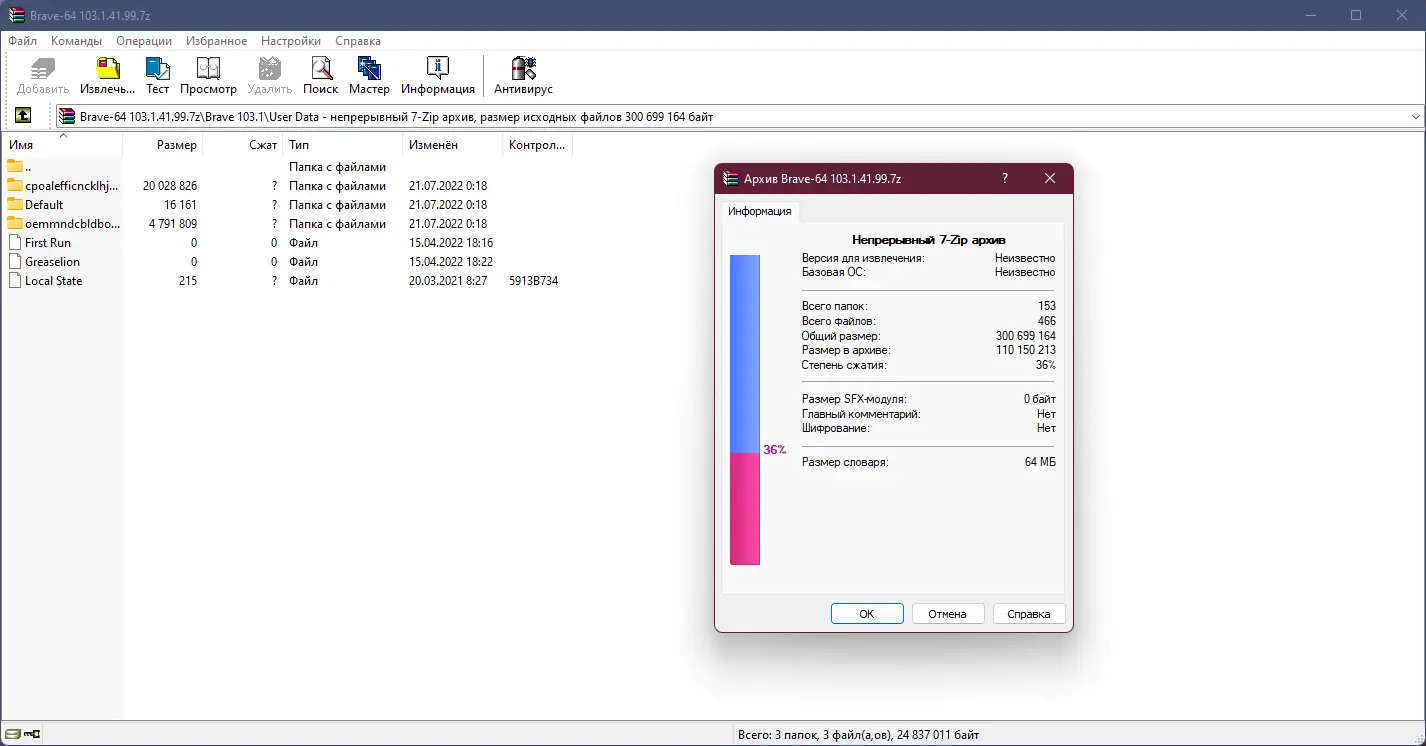The width and height of the screenshot is (1426, 746).
Task: Click the drive icon in the status bar
Action: (11, 735)
